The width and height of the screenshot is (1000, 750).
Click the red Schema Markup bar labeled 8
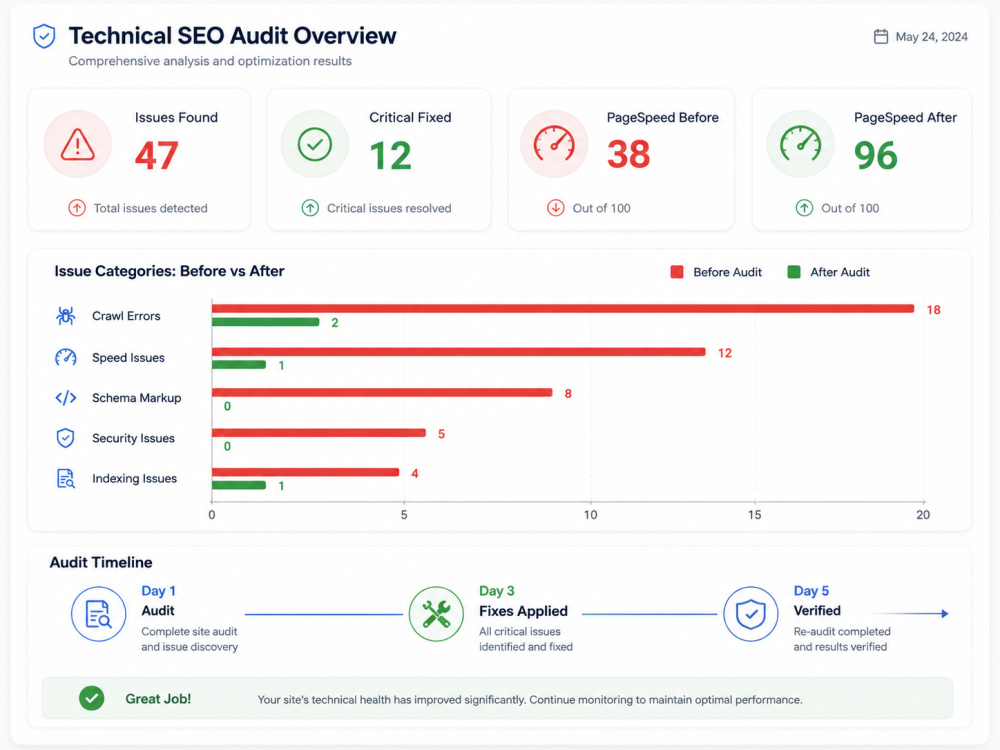[382, 393]
